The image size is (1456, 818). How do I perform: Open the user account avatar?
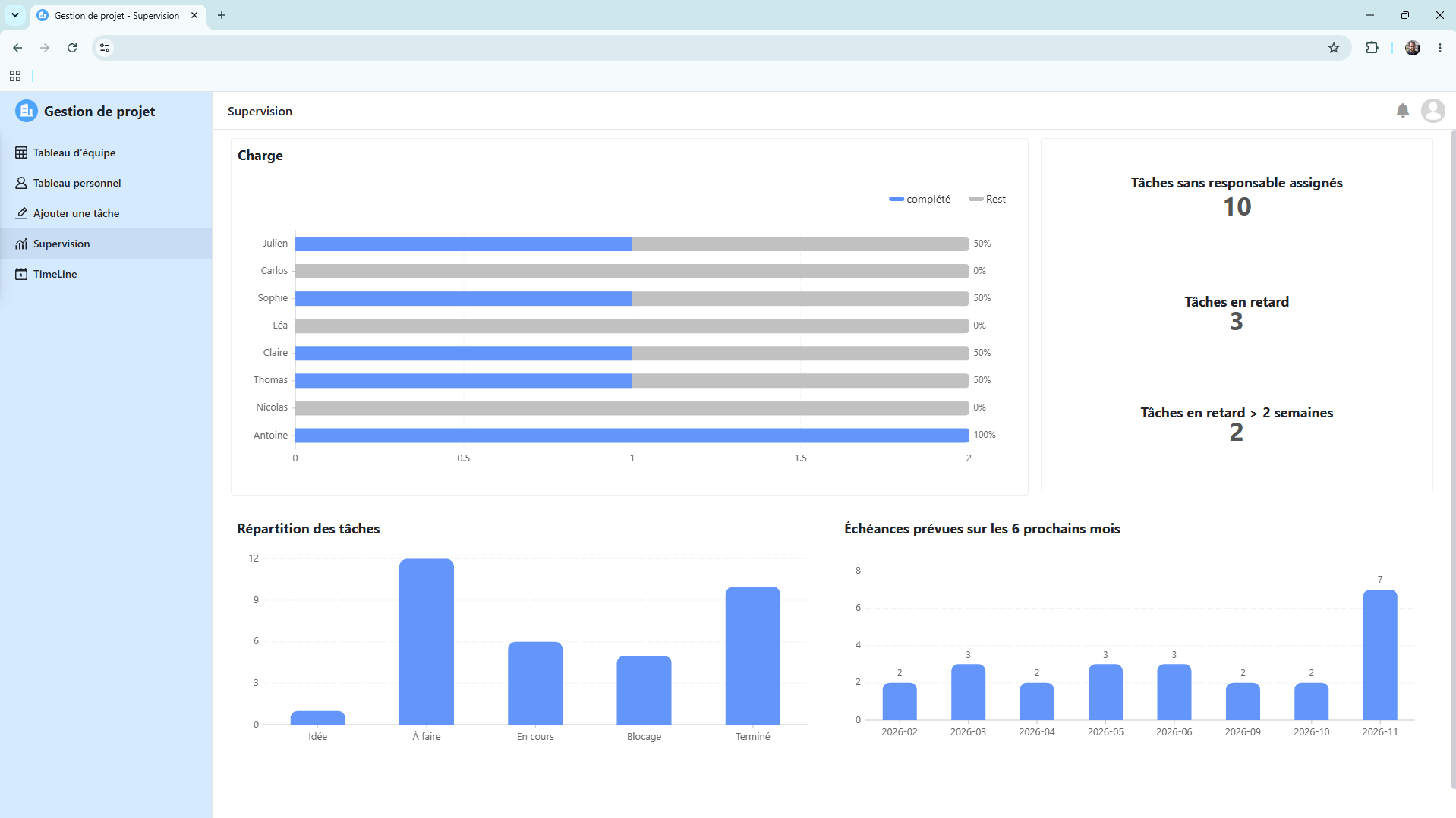click(1433, 111)
